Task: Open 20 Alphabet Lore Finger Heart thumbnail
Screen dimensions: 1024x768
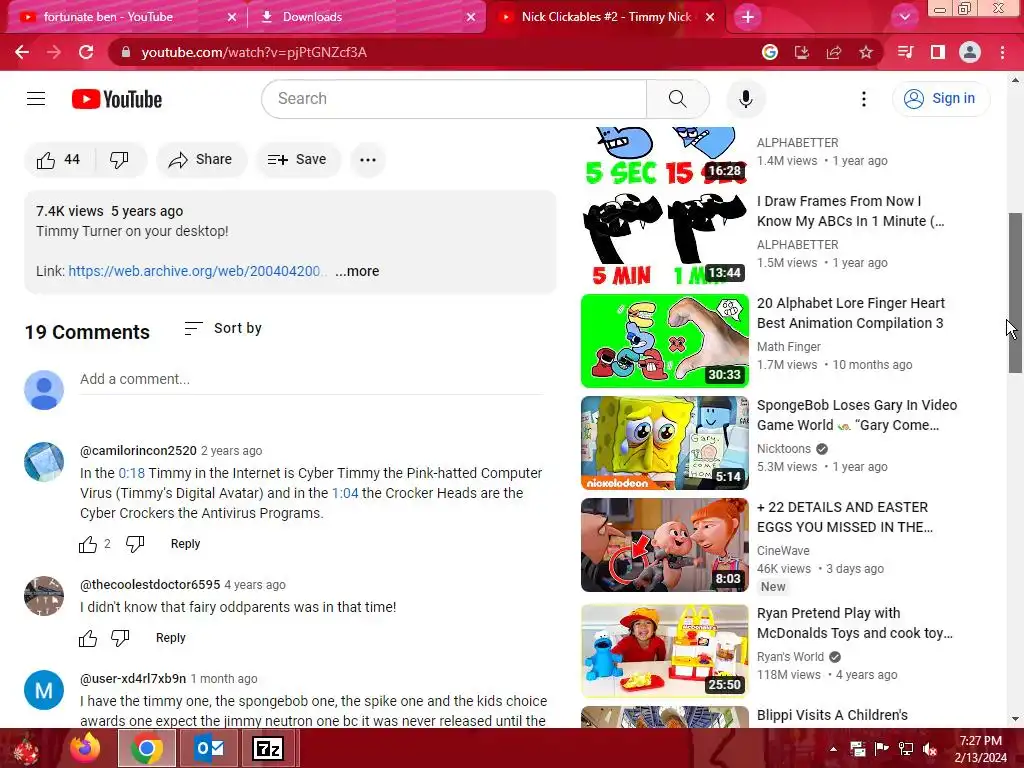Action: coord(665,341)
